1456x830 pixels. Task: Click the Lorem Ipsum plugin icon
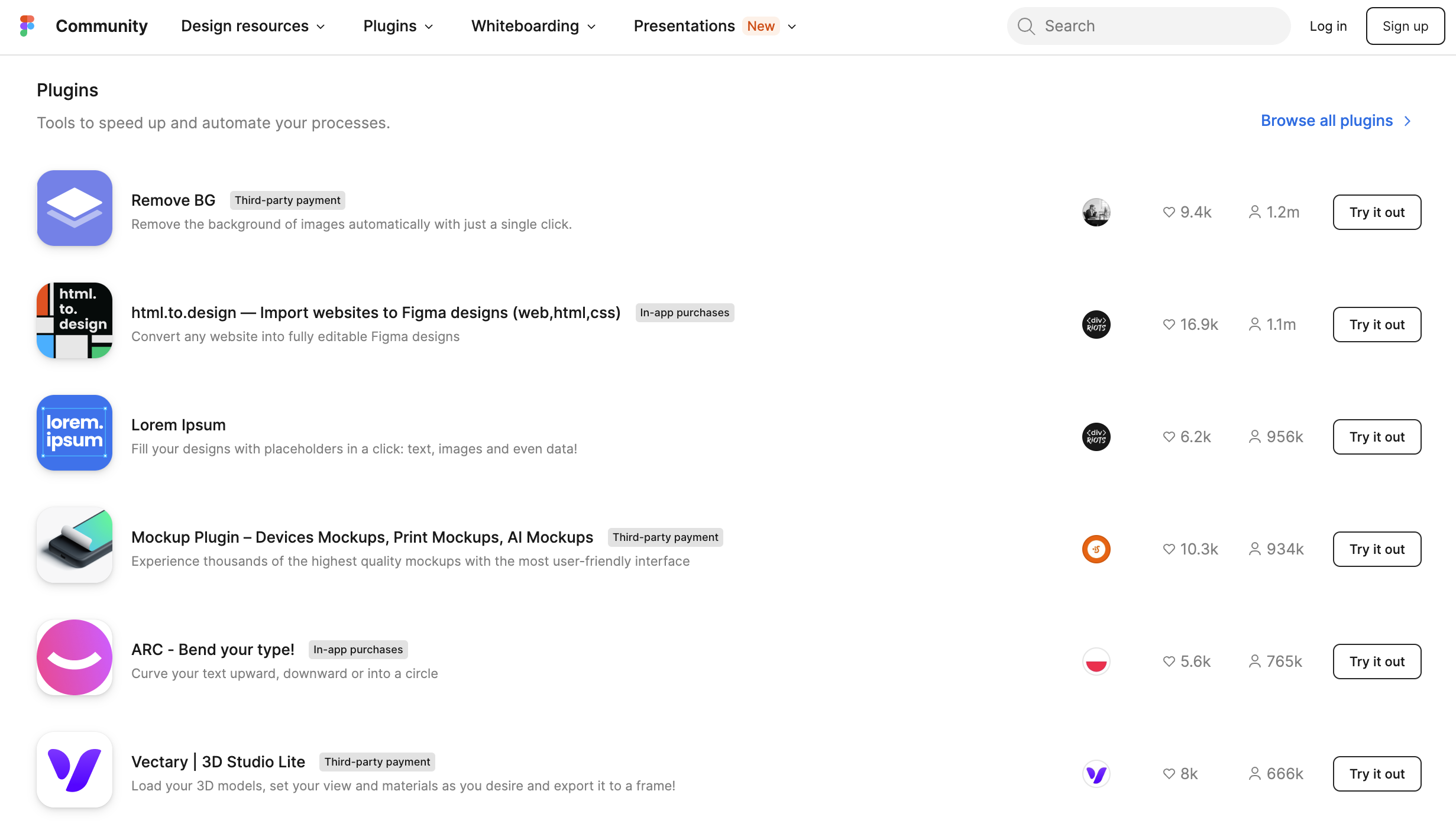(75, 433)
